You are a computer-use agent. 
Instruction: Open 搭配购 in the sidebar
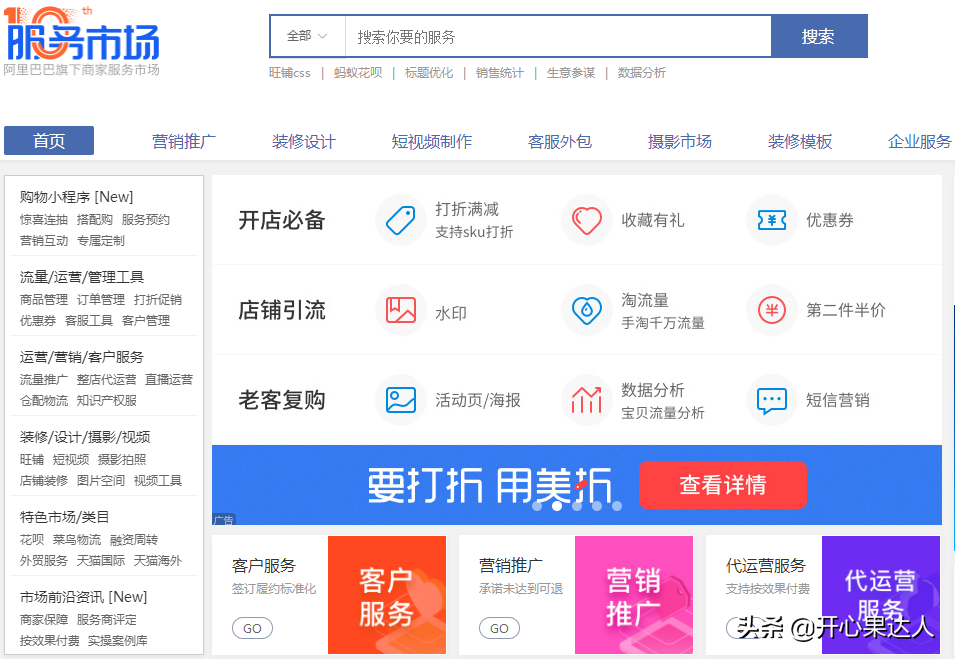[x=94, y=220]
